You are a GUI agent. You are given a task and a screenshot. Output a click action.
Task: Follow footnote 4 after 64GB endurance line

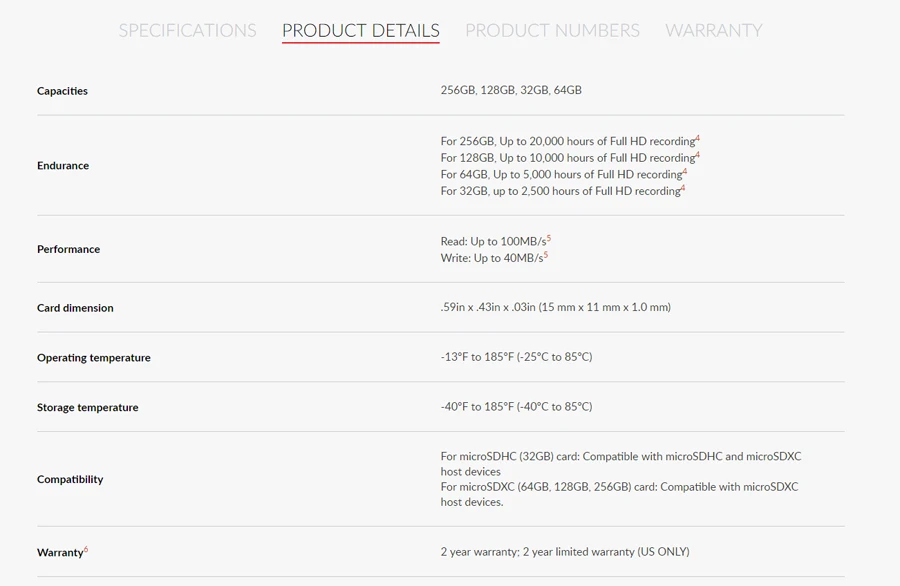685,171
